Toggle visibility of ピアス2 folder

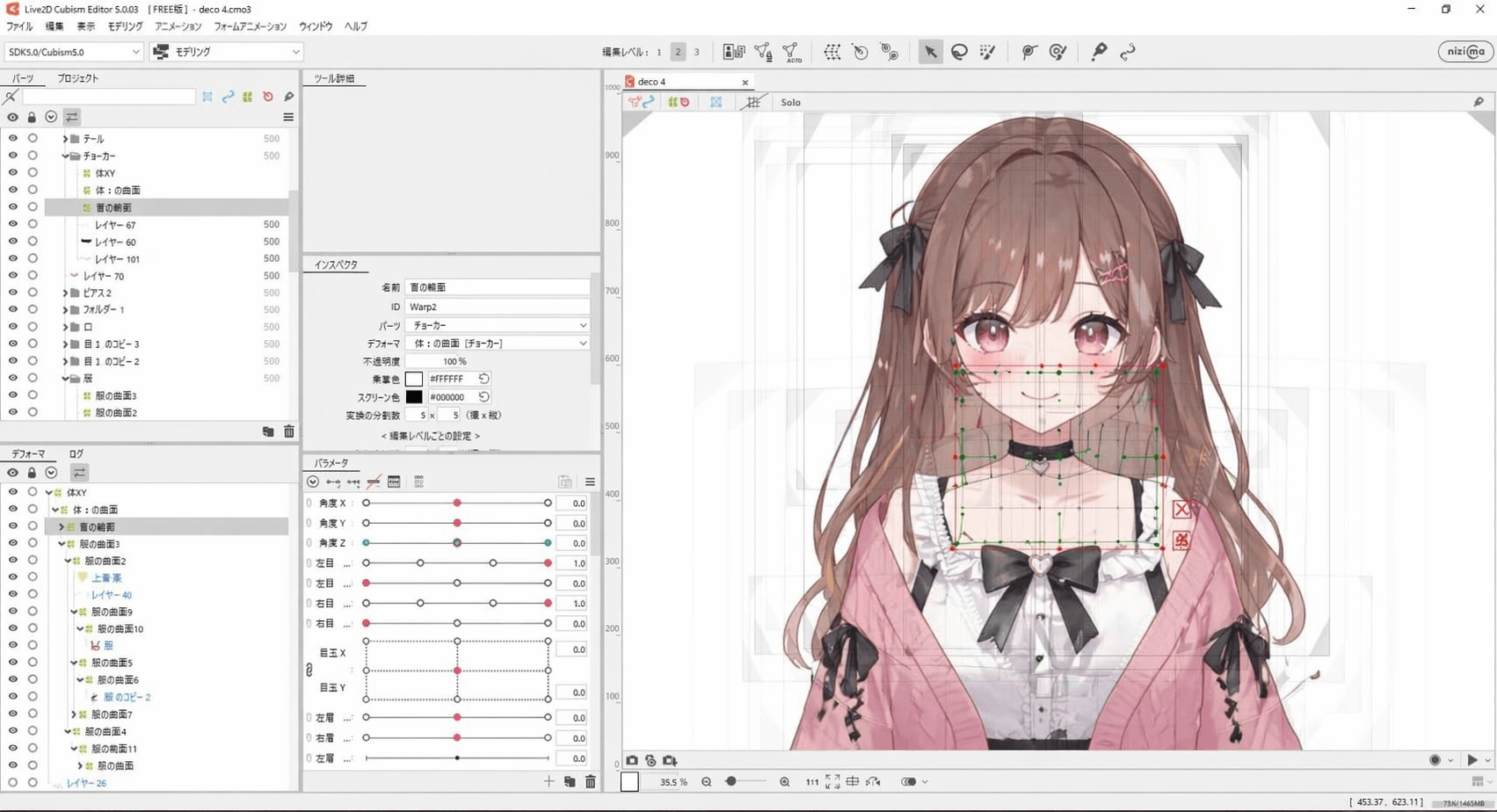pyautogui.click(x=12, y=292)
